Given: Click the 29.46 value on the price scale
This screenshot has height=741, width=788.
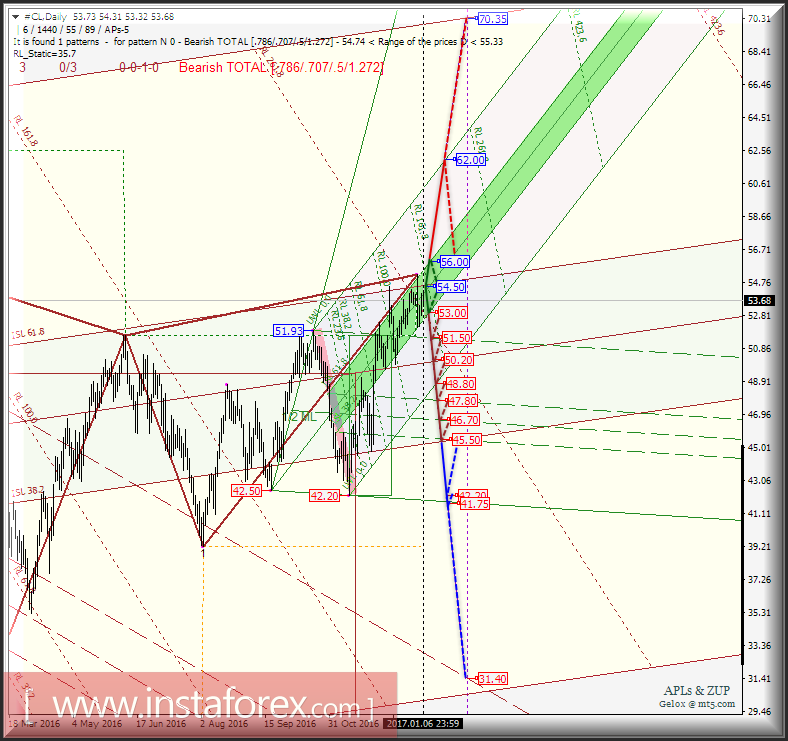Looking at the screenshot, I should point(759,711).
